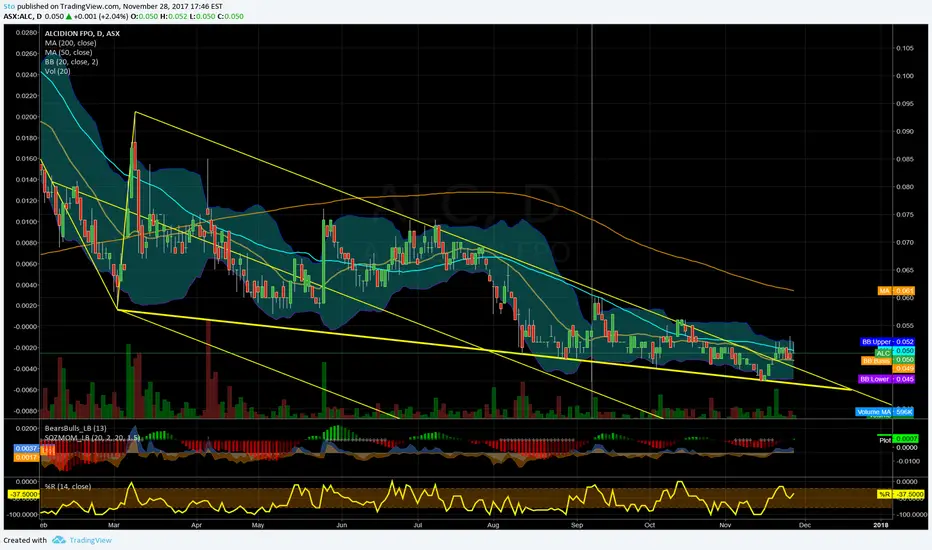
Task: Open the Sto author link
Action: pyautogui.click(x=9, y=7)
